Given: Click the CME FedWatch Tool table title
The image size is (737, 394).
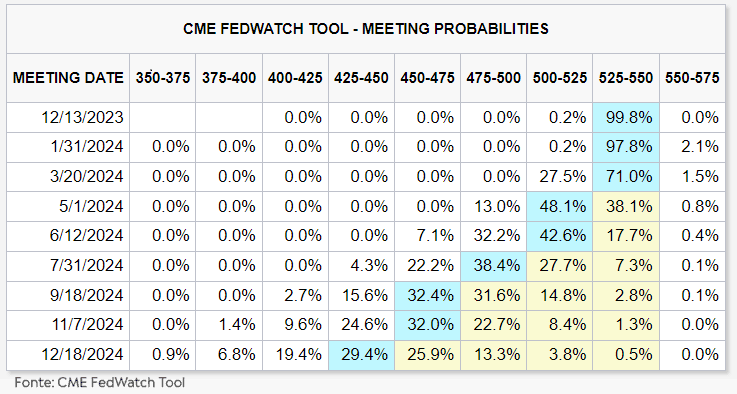Looking at the screenshot, I should point(366,29).
